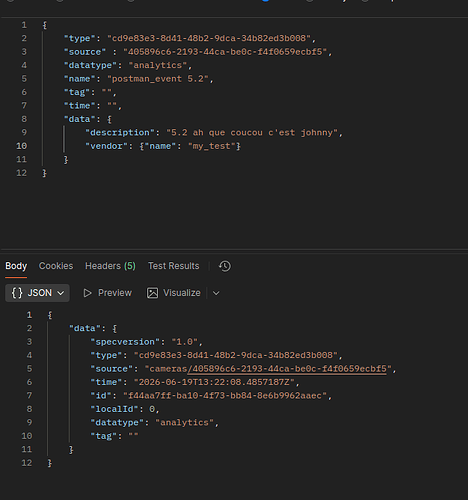Click the Visualize button
The height and width of the screenshot is (500, 468).
[174, 293]
